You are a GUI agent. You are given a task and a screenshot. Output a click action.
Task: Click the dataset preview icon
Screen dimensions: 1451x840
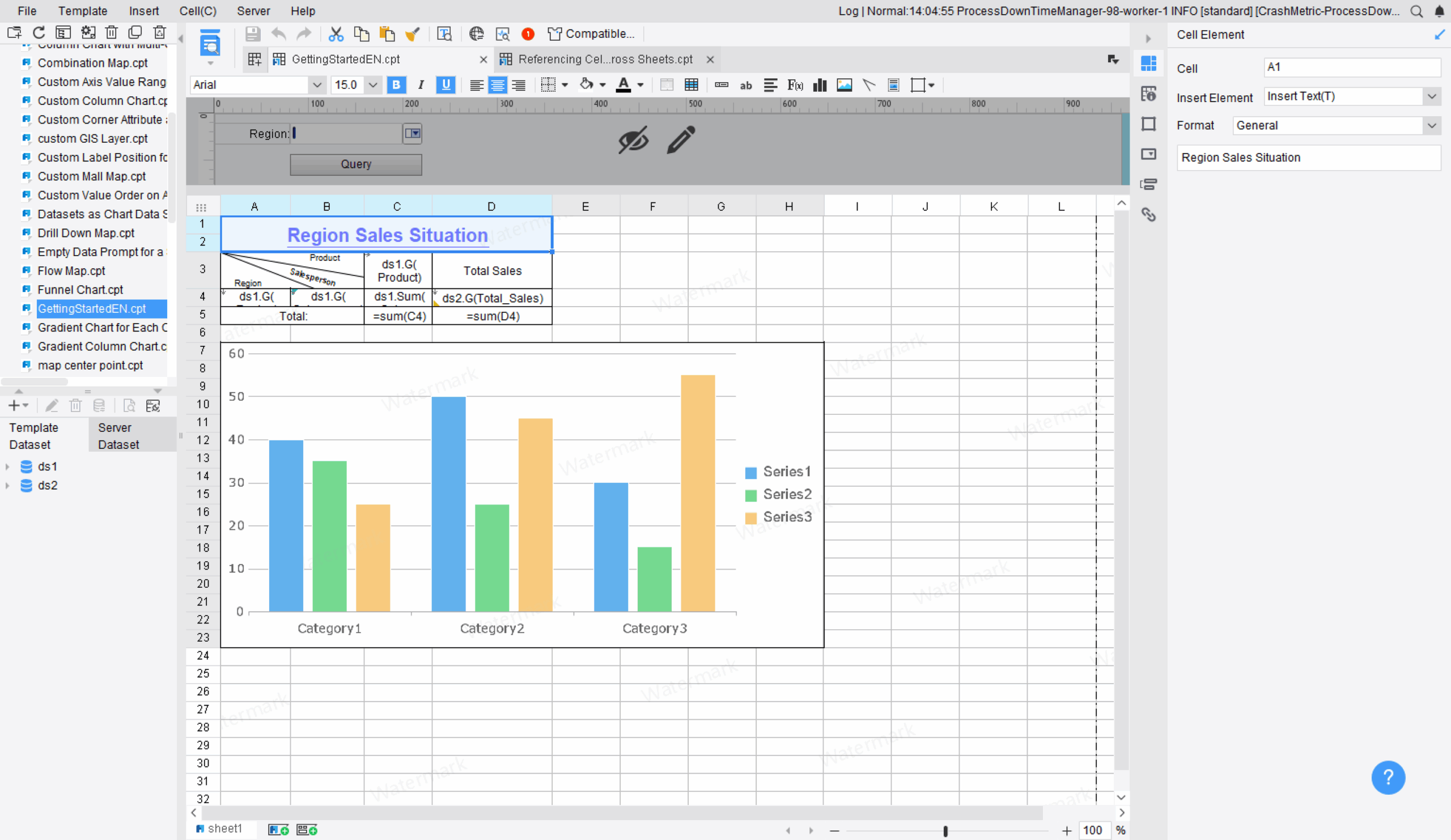pos(130,406)
